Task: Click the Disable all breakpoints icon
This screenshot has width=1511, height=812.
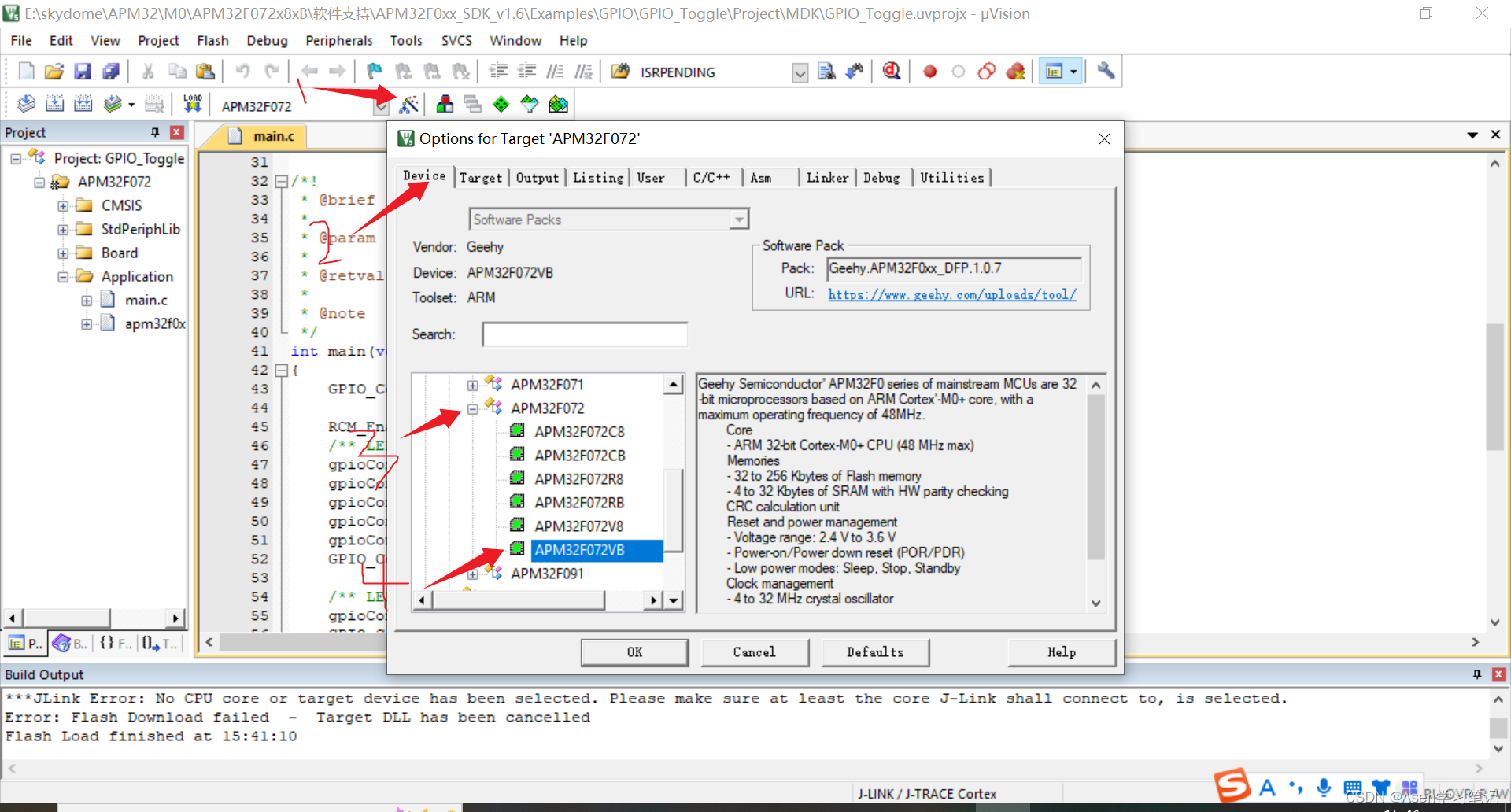Action: pyautogui.click(x=987, y=72)
